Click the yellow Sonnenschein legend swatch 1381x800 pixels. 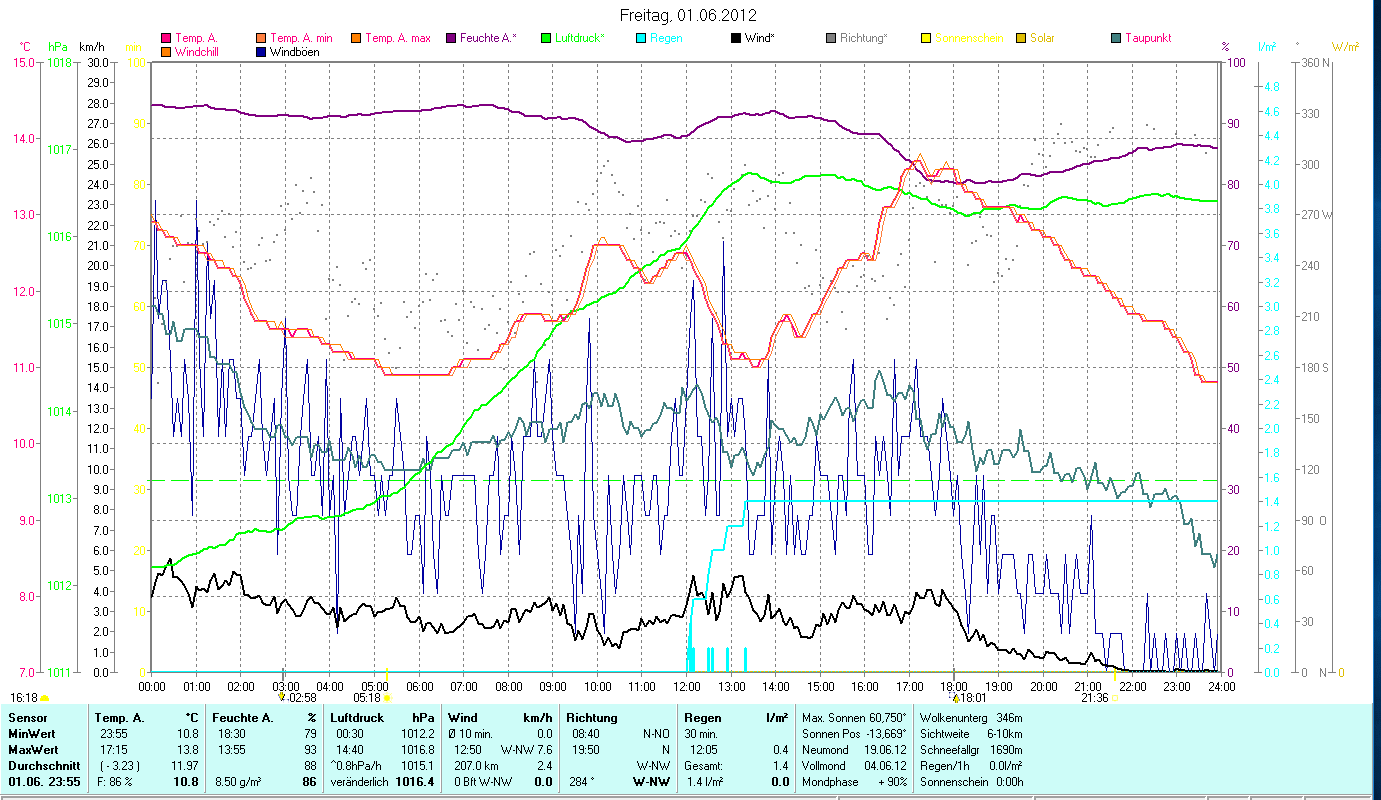pyautogui.click(x=926, y=38)
